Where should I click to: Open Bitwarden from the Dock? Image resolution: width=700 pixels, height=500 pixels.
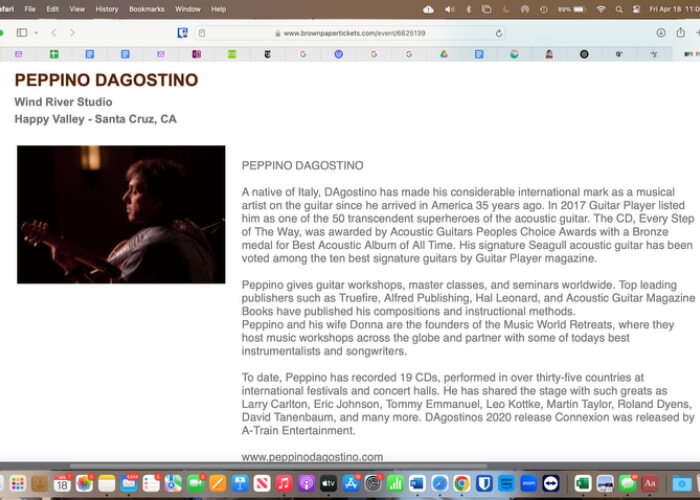click(x=484, y=483)
